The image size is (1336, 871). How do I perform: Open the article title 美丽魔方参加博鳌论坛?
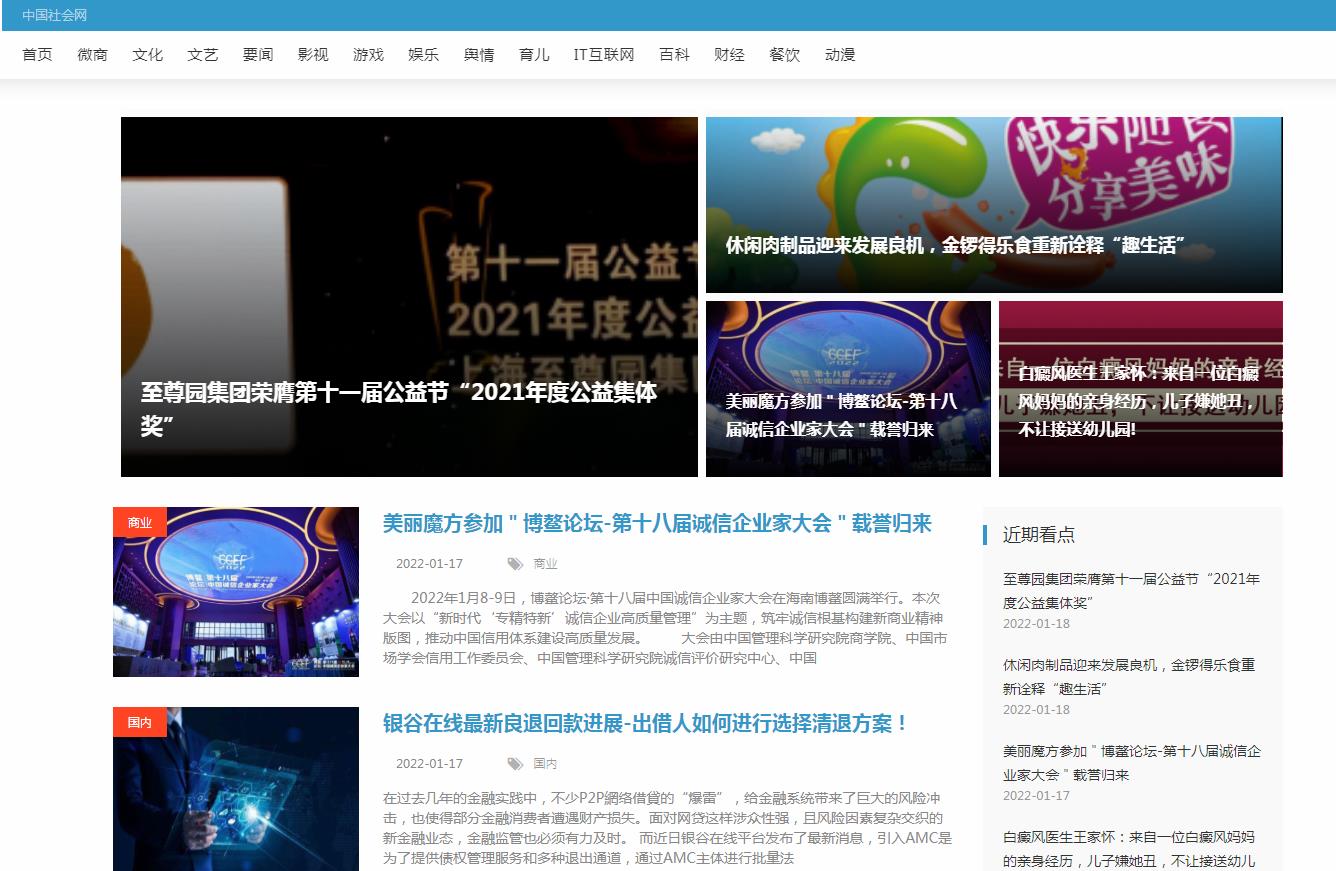[657, 523]
